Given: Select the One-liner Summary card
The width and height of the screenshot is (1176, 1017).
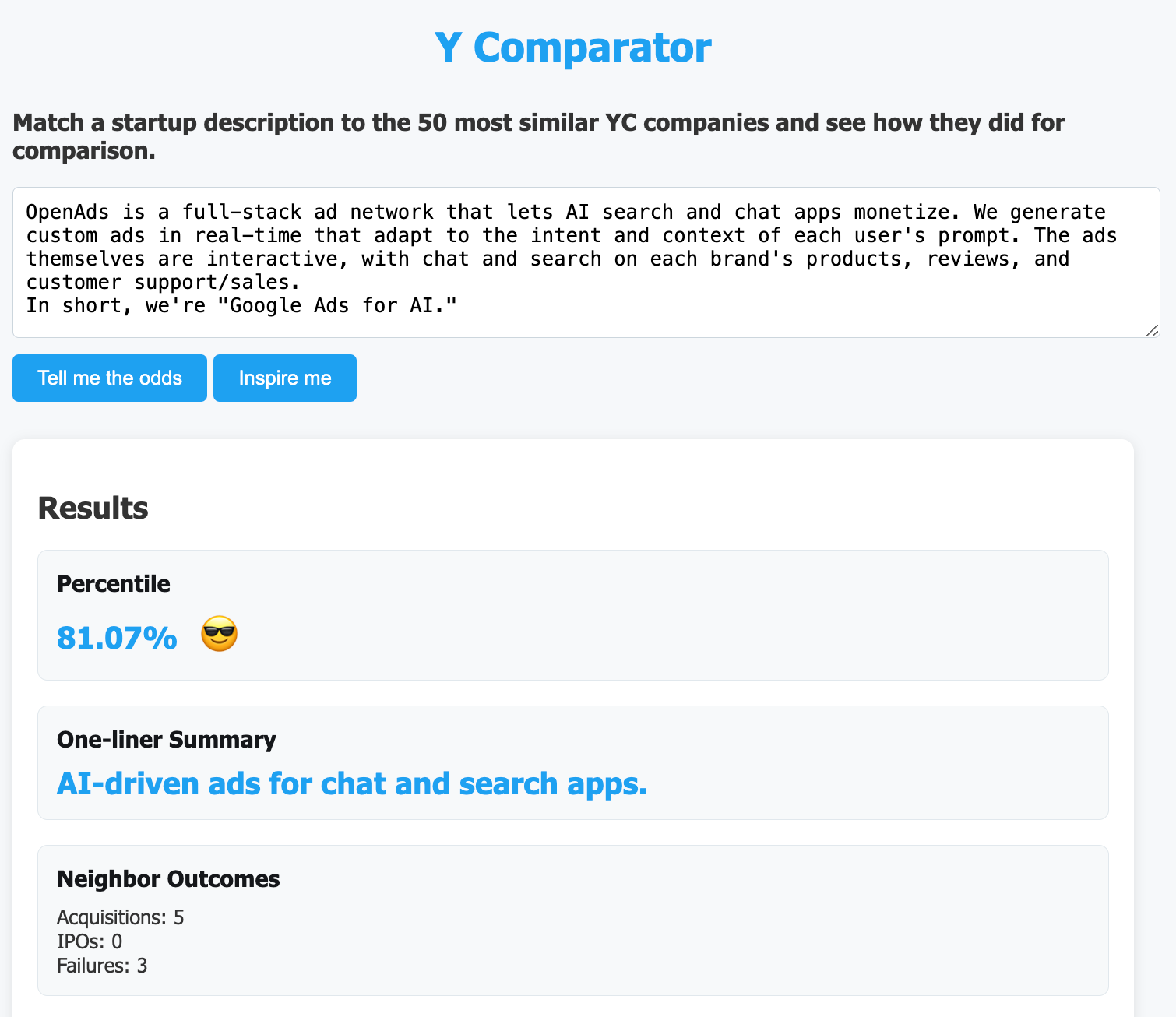Looking at the screenshot, I should [572, 763].
